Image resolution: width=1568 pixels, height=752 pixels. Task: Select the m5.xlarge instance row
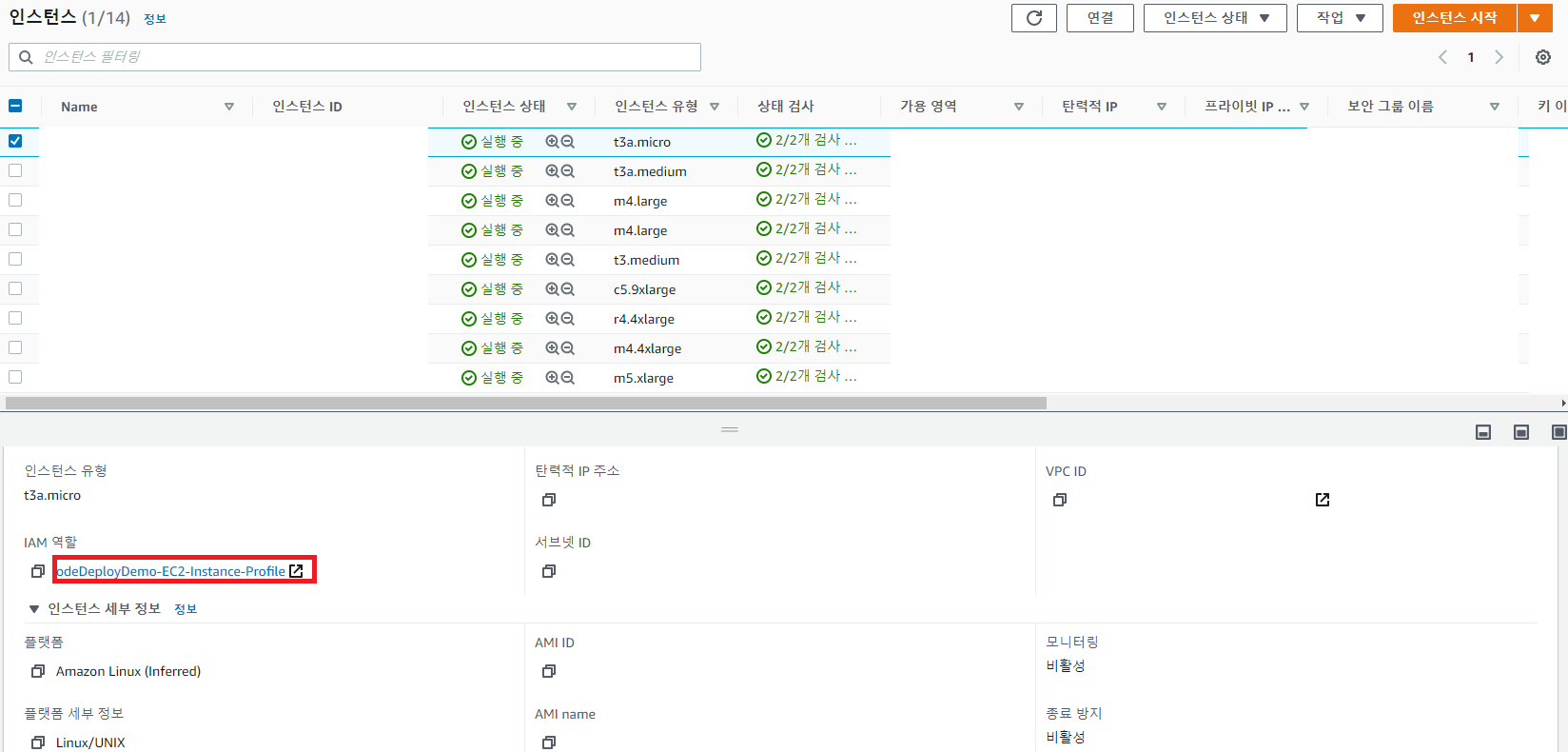[15, 377]
